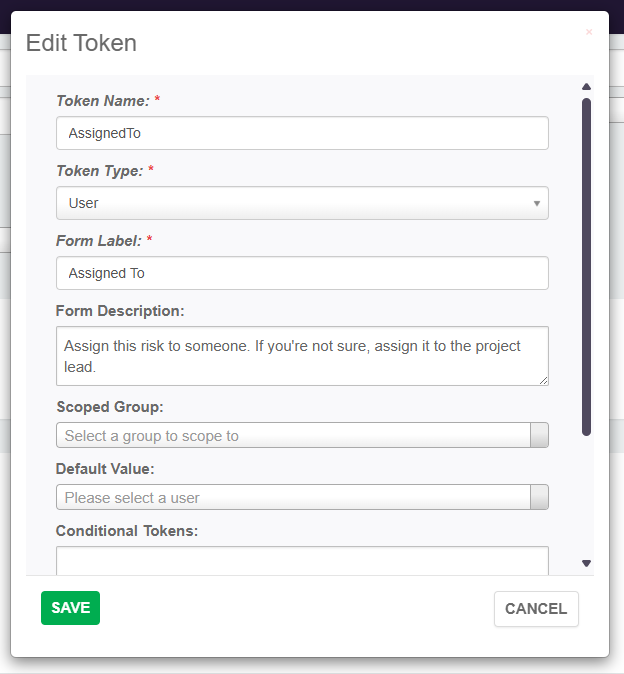The height and width of the screenshot is (674, 624).
Task: Click the 'Select a group to scope to' field
Action: coord(293,435)
